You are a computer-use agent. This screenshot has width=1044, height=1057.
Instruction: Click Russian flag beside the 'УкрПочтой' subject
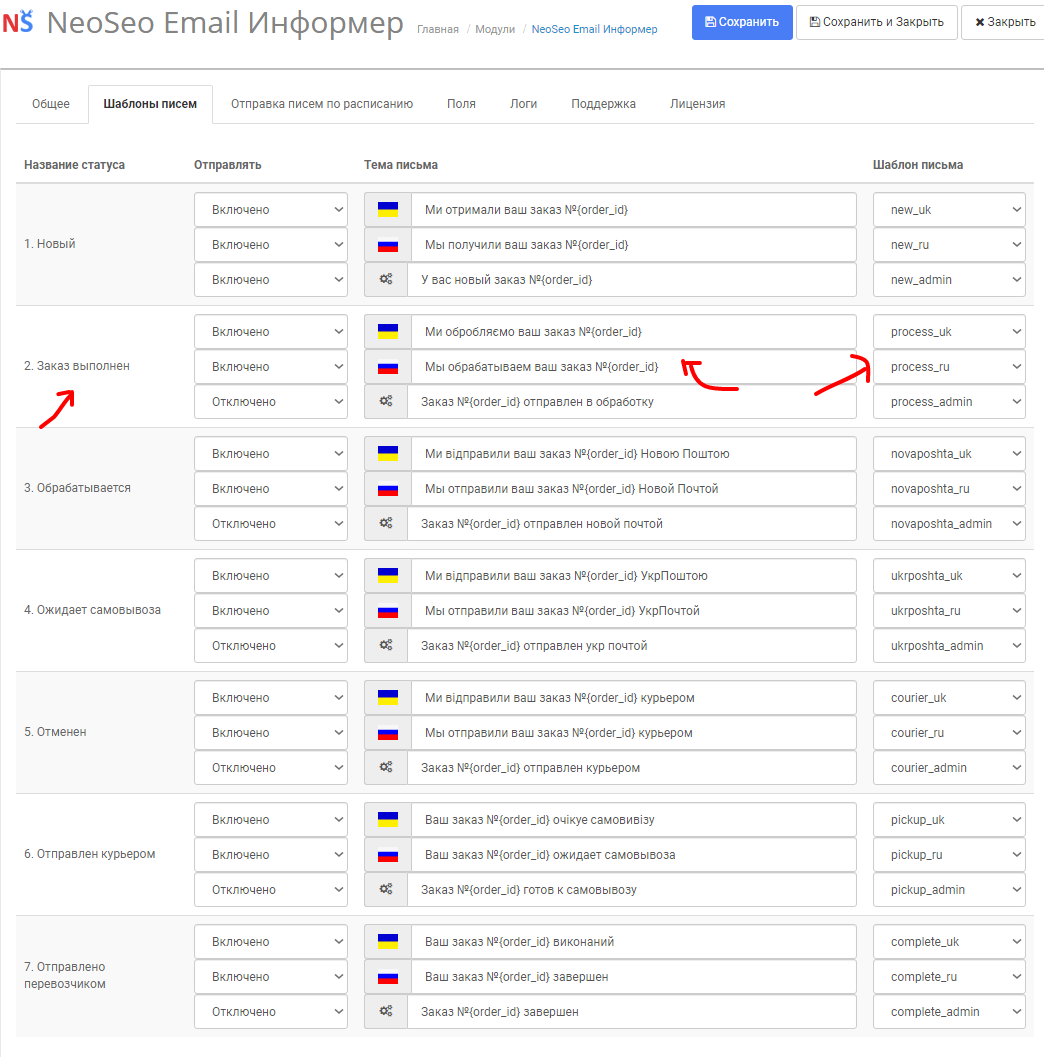pos(388,611)
